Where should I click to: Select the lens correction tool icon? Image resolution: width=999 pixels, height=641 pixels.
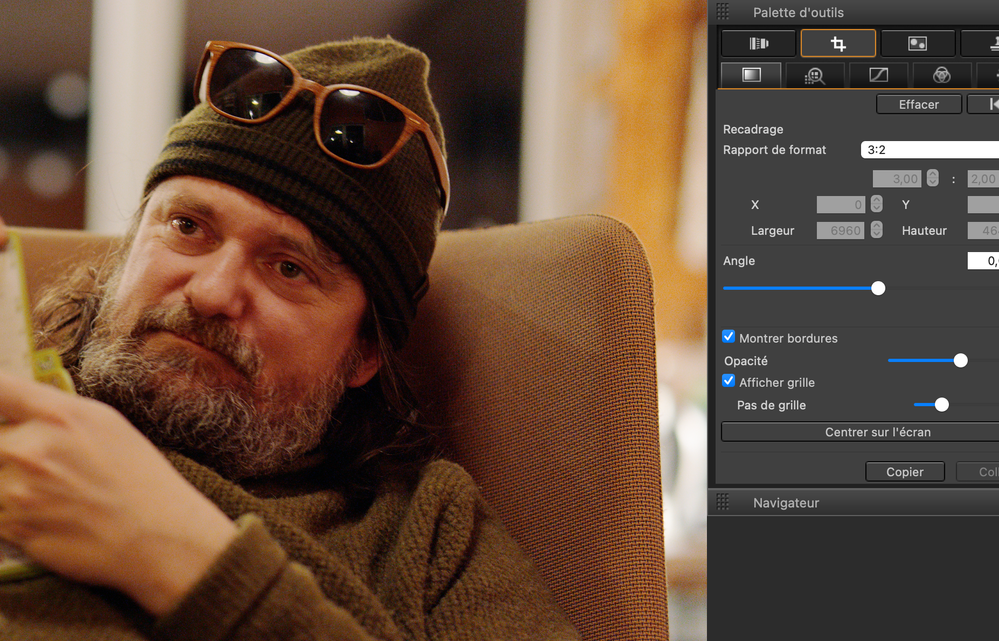click(758, 43)
